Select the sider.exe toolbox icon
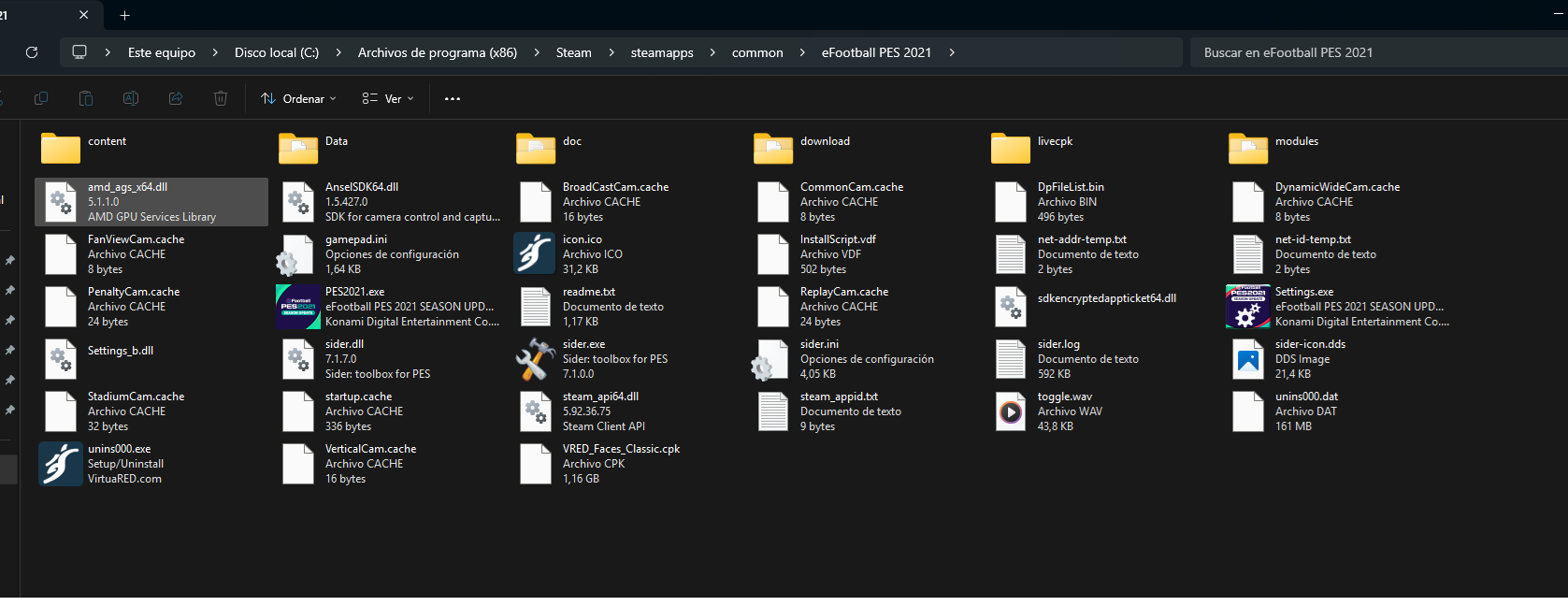1568x606 pixels. click(x=536, y=359)
